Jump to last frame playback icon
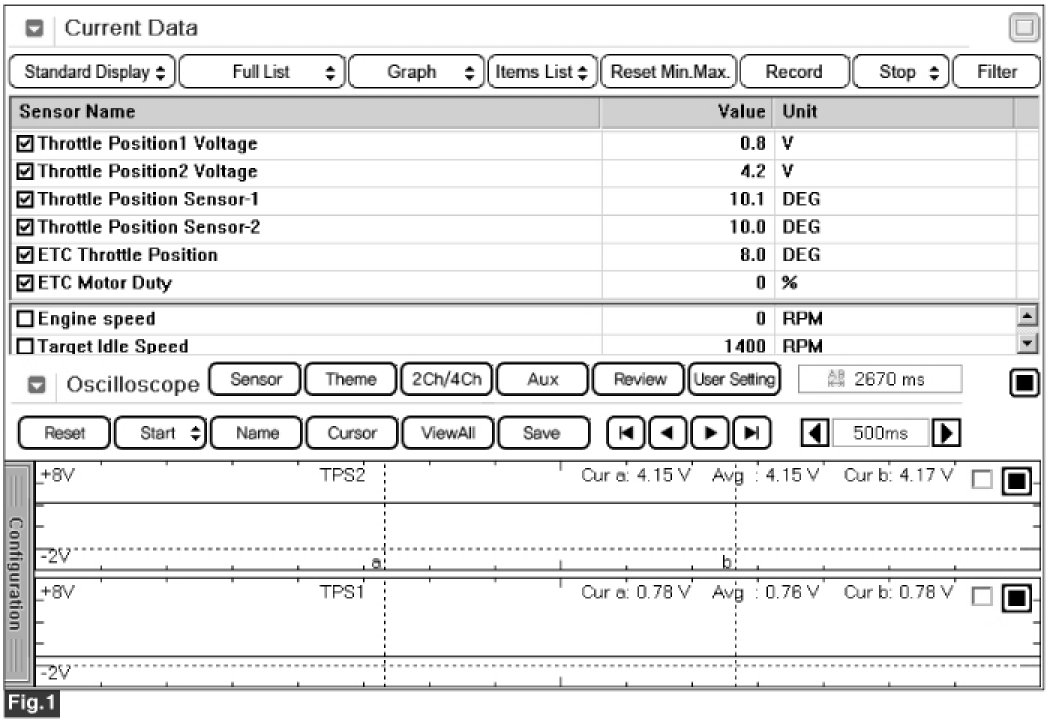Screen dimensions: 1050x723 [753, 433]
